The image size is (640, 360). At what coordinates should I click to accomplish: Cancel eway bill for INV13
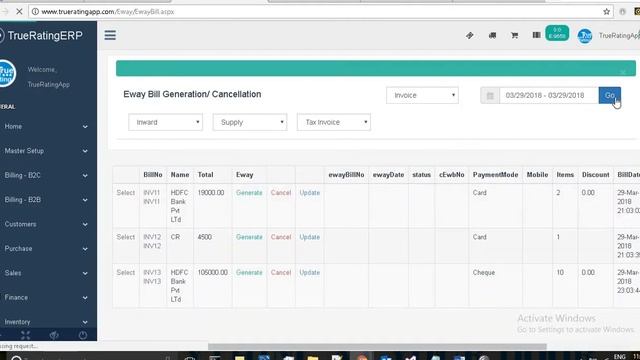[x=281, y=273]
